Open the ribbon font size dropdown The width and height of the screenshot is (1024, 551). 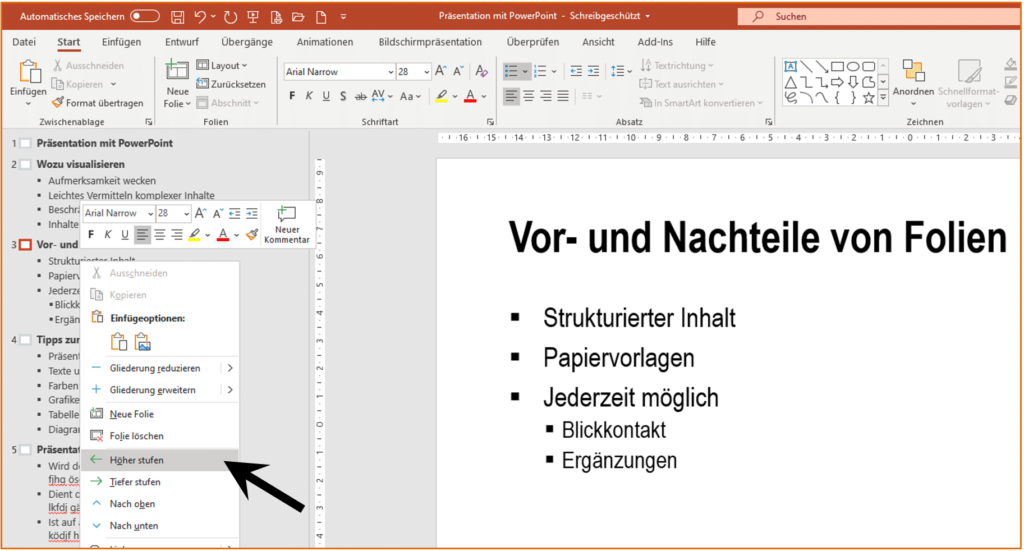(426, 72)
